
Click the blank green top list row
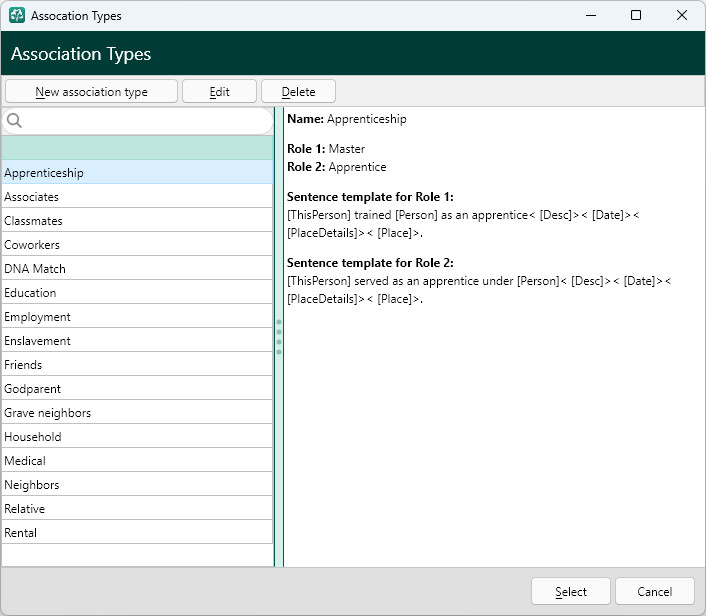pos(137,148)
